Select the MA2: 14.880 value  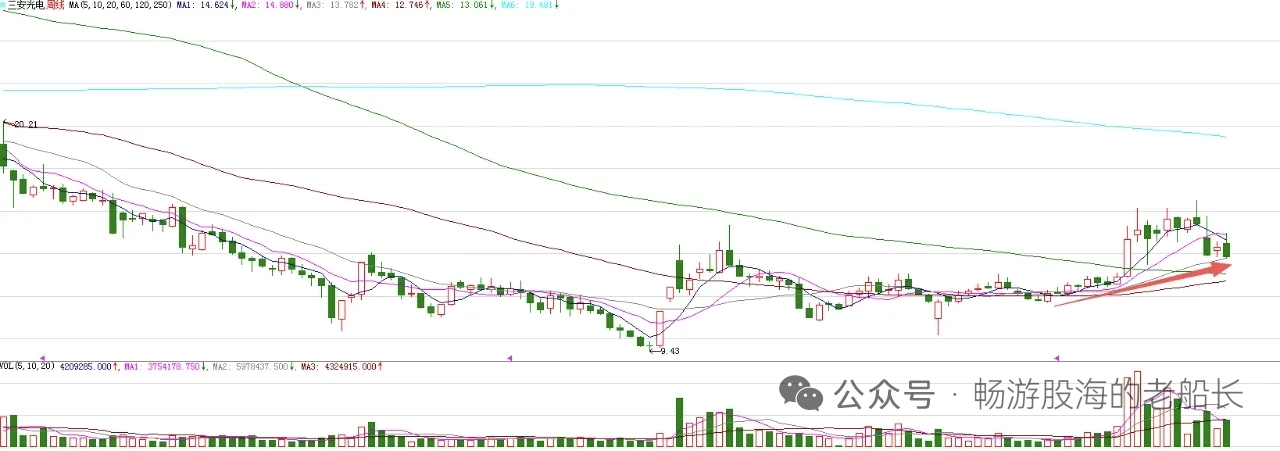(267, 6)
